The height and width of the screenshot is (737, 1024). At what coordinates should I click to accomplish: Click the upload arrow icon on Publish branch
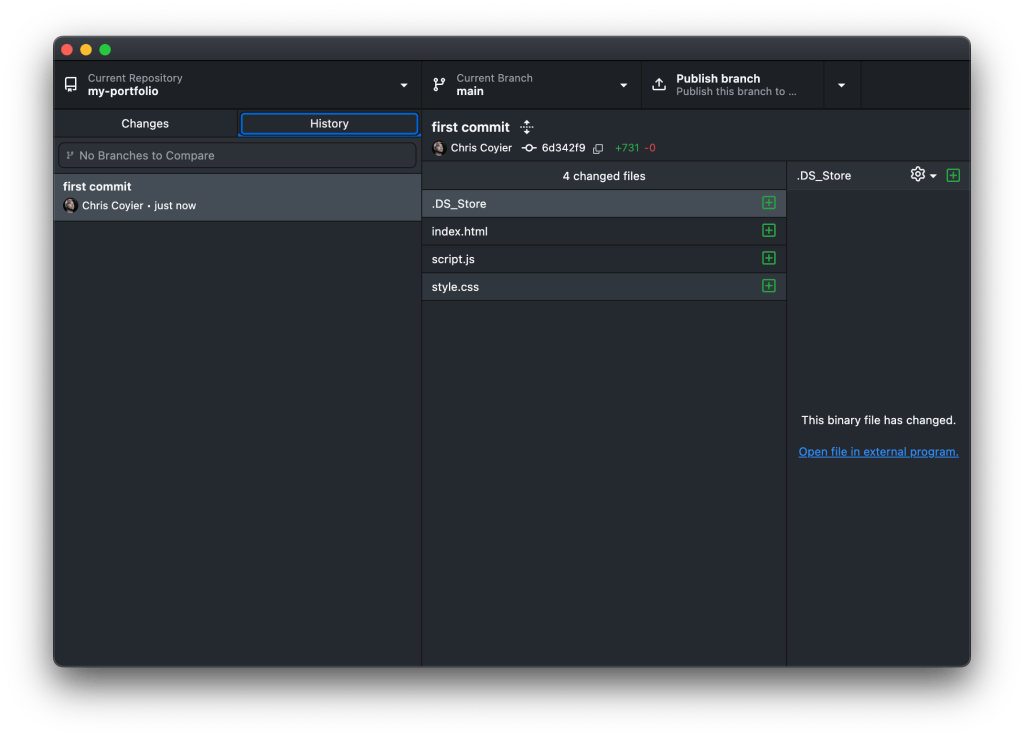click(x=658, y=84)
